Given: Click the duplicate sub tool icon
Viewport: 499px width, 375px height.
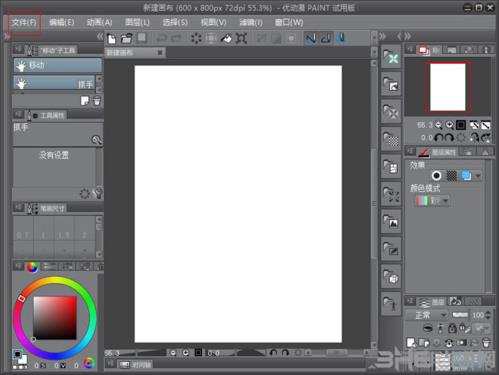Looking at the screenshot, I should point(85,101).
